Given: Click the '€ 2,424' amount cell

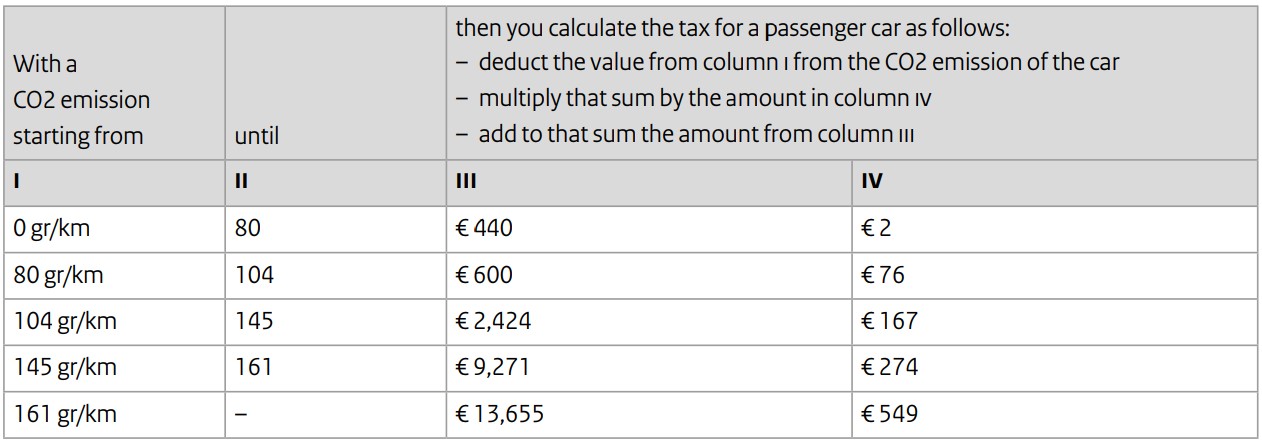Looking at the screenshot, I should (x=649, y=321).
